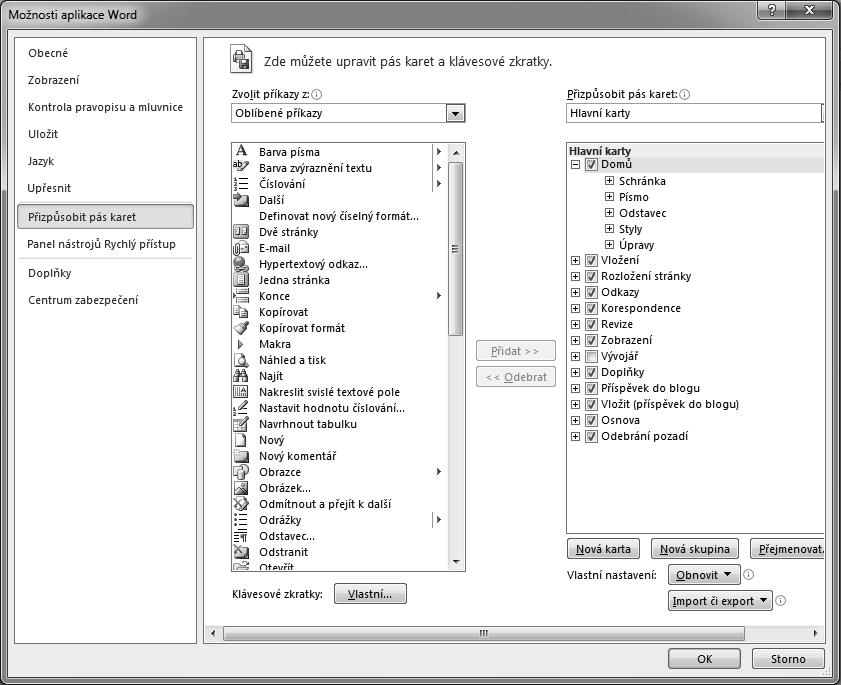
Task: Select the Nový komentář comment icon
Action: point(241,456)
